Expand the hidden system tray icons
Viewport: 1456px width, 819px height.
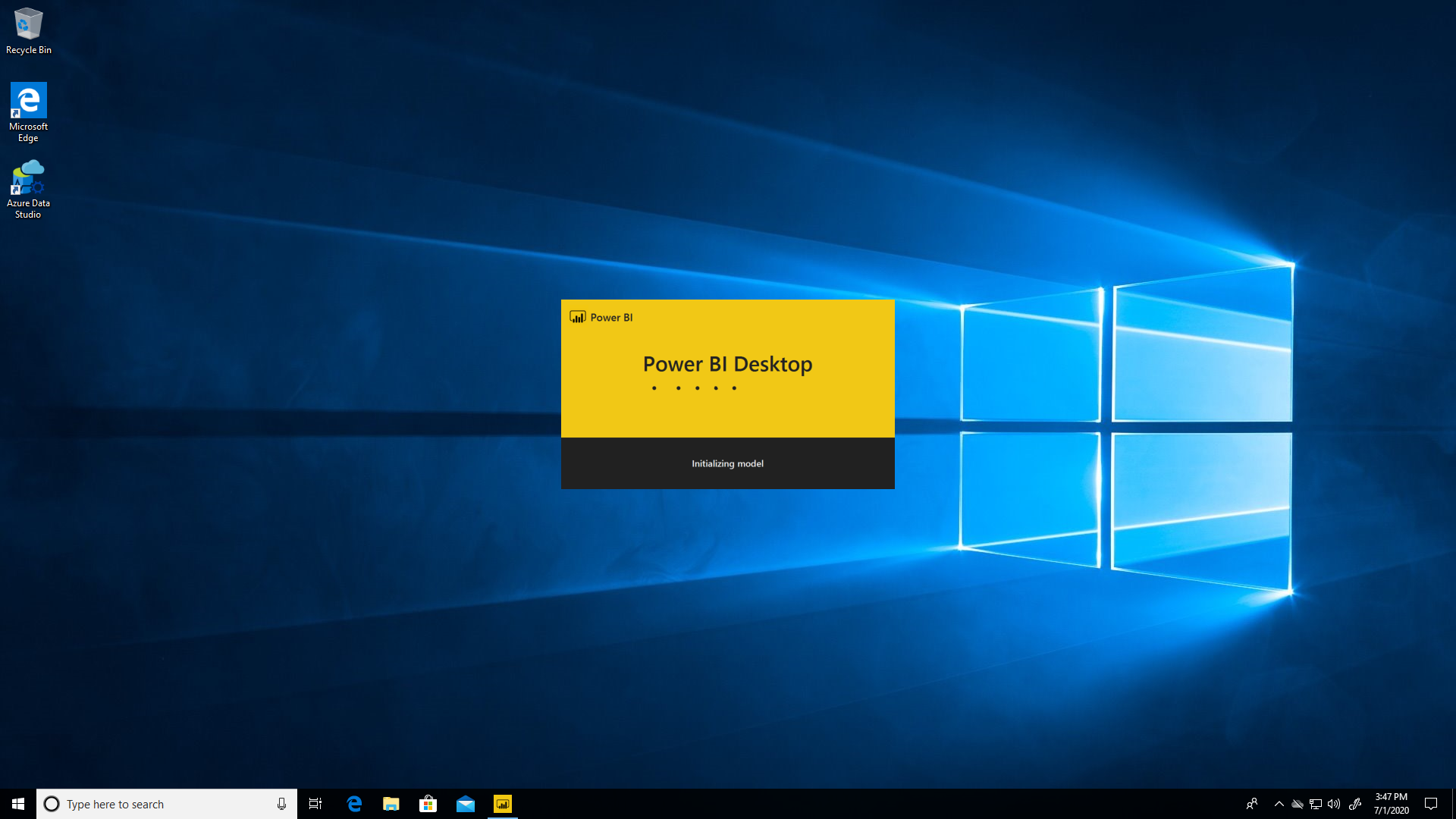click(1279, 804)
